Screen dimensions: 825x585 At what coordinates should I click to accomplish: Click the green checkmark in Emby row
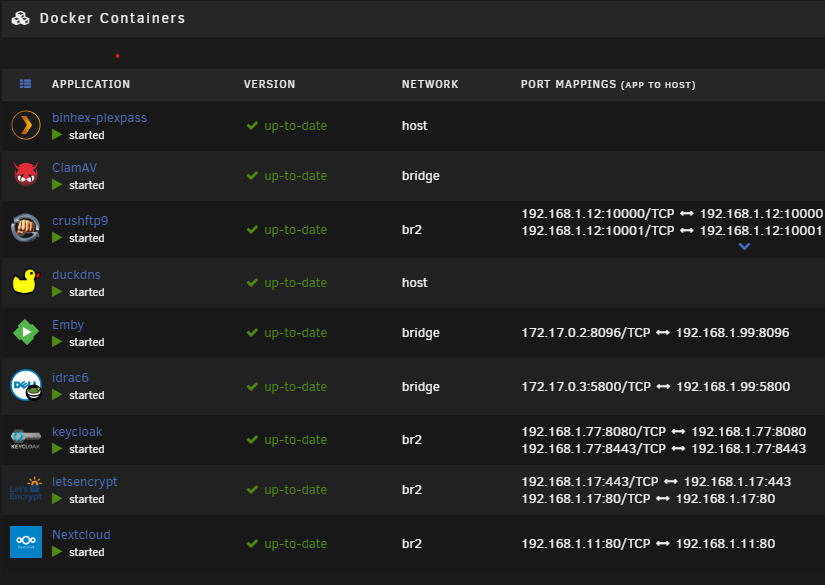252,332
